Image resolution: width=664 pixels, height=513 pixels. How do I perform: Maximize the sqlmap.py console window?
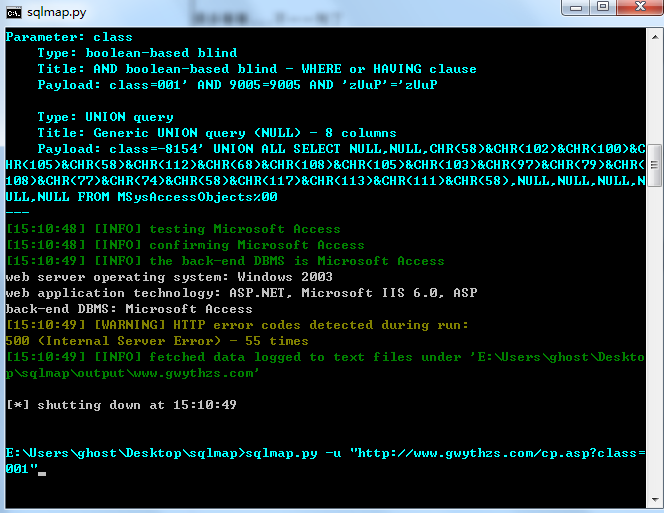point(603,7)
